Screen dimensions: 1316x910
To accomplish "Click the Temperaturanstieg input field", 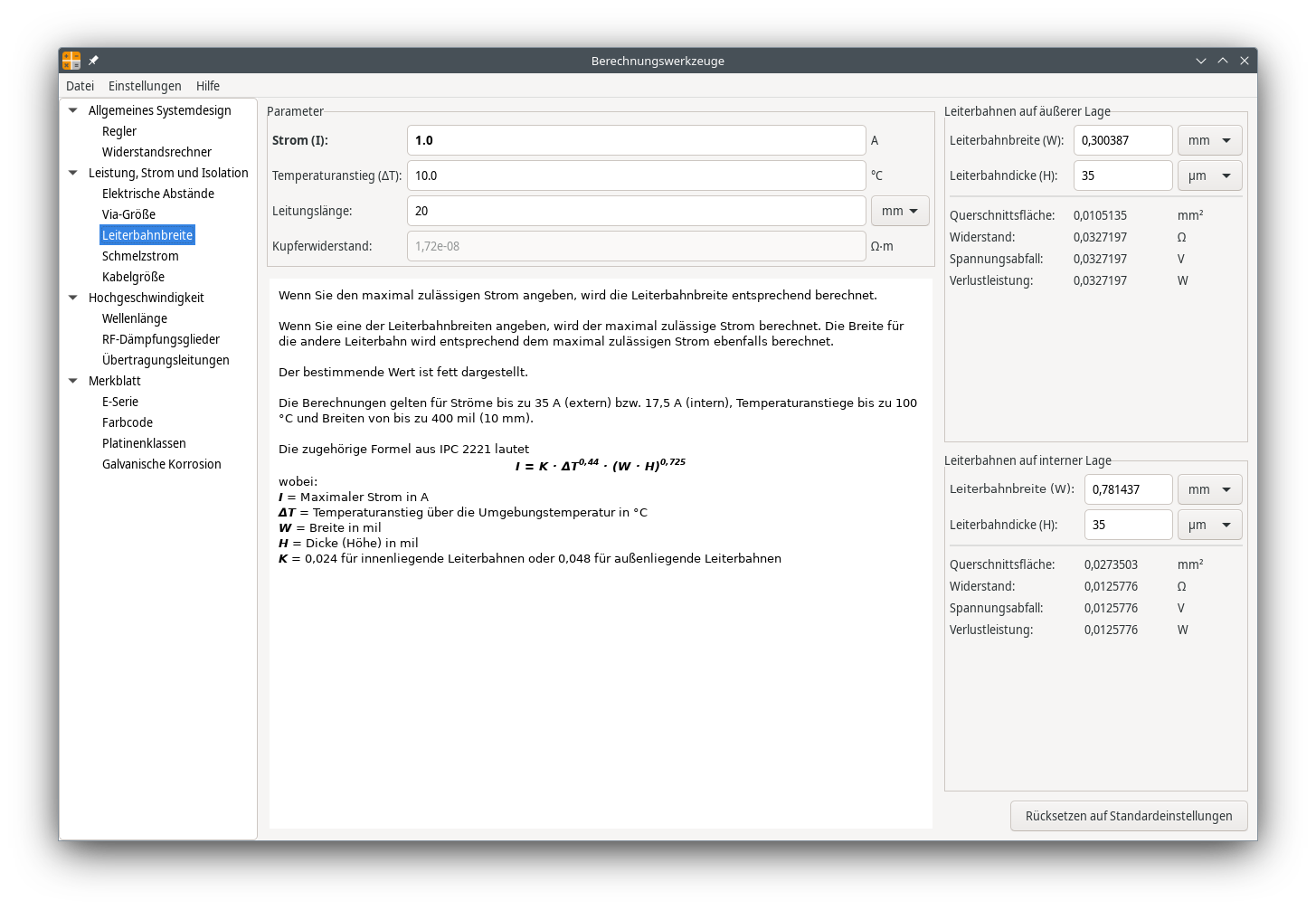I will pyautogui.click(x=636, y=175).
